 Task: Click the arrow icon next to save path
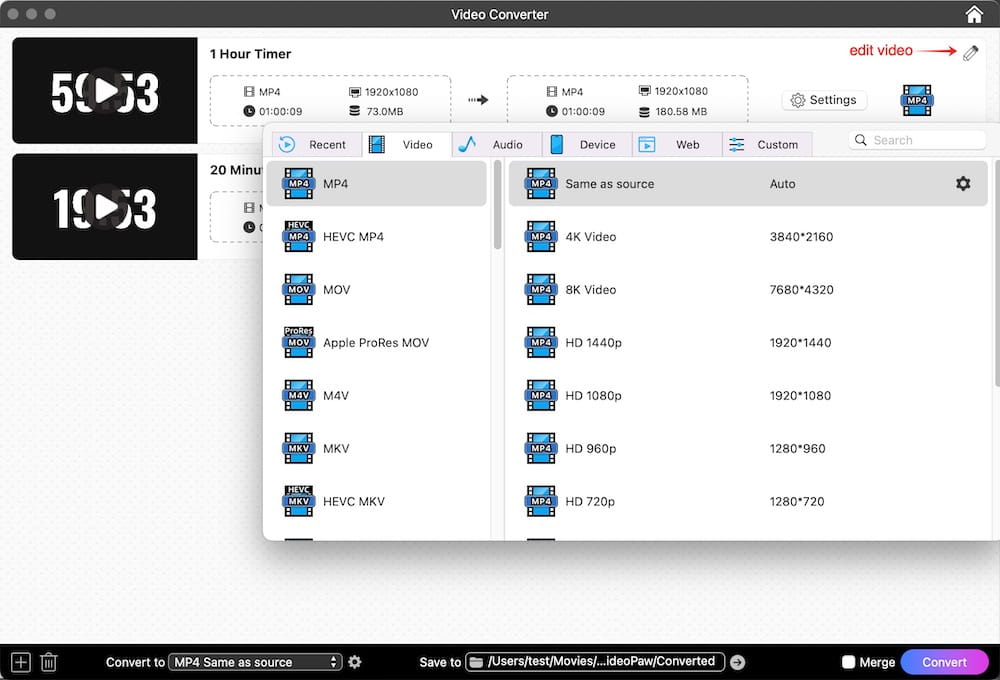pyautogui.click(x=737, y=662)
